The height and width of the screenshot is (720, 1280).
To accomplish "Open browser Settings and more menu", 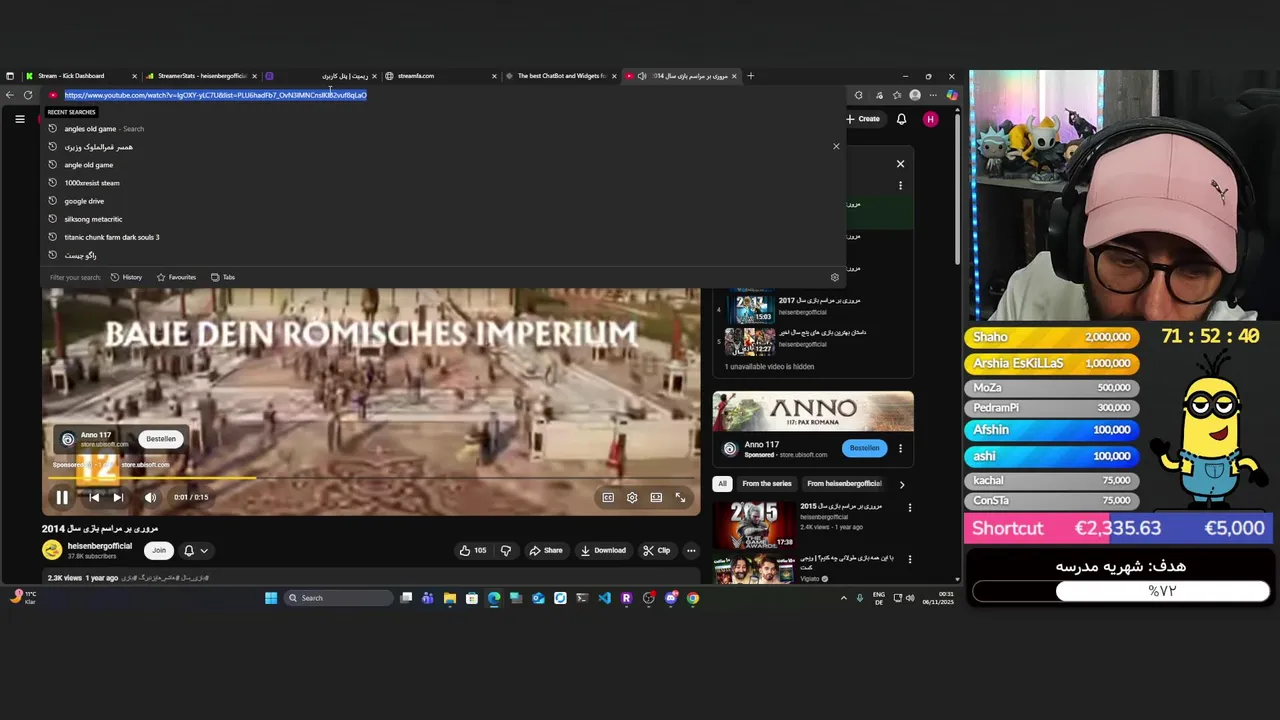I will [933, 95].
